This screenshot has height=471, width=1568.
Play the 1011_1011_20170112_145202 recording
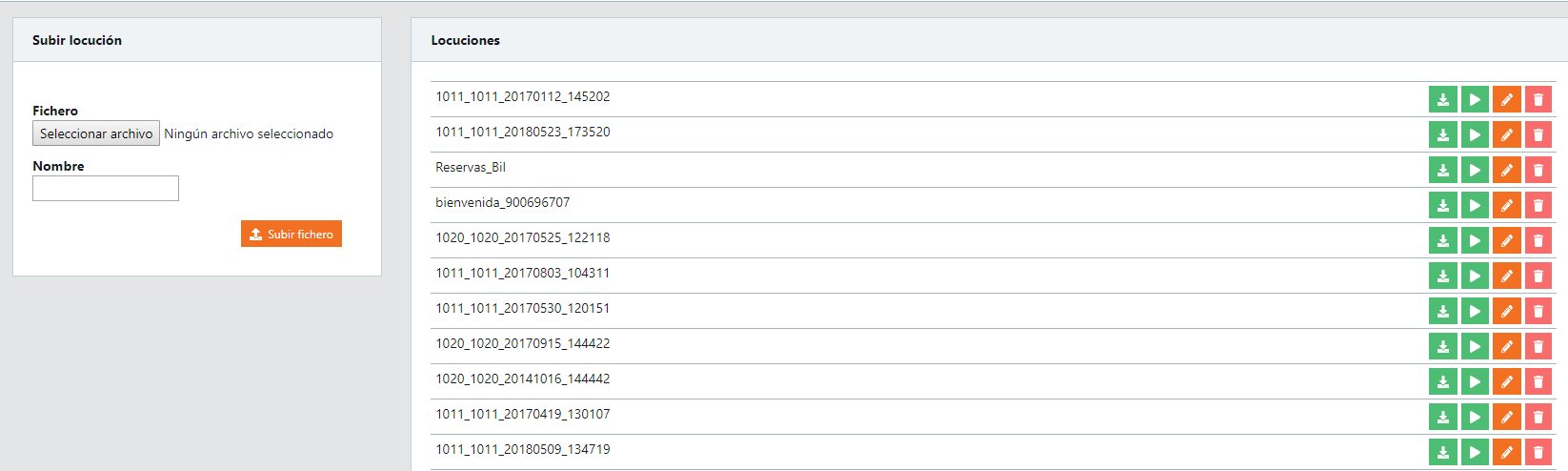[1475, 99]
